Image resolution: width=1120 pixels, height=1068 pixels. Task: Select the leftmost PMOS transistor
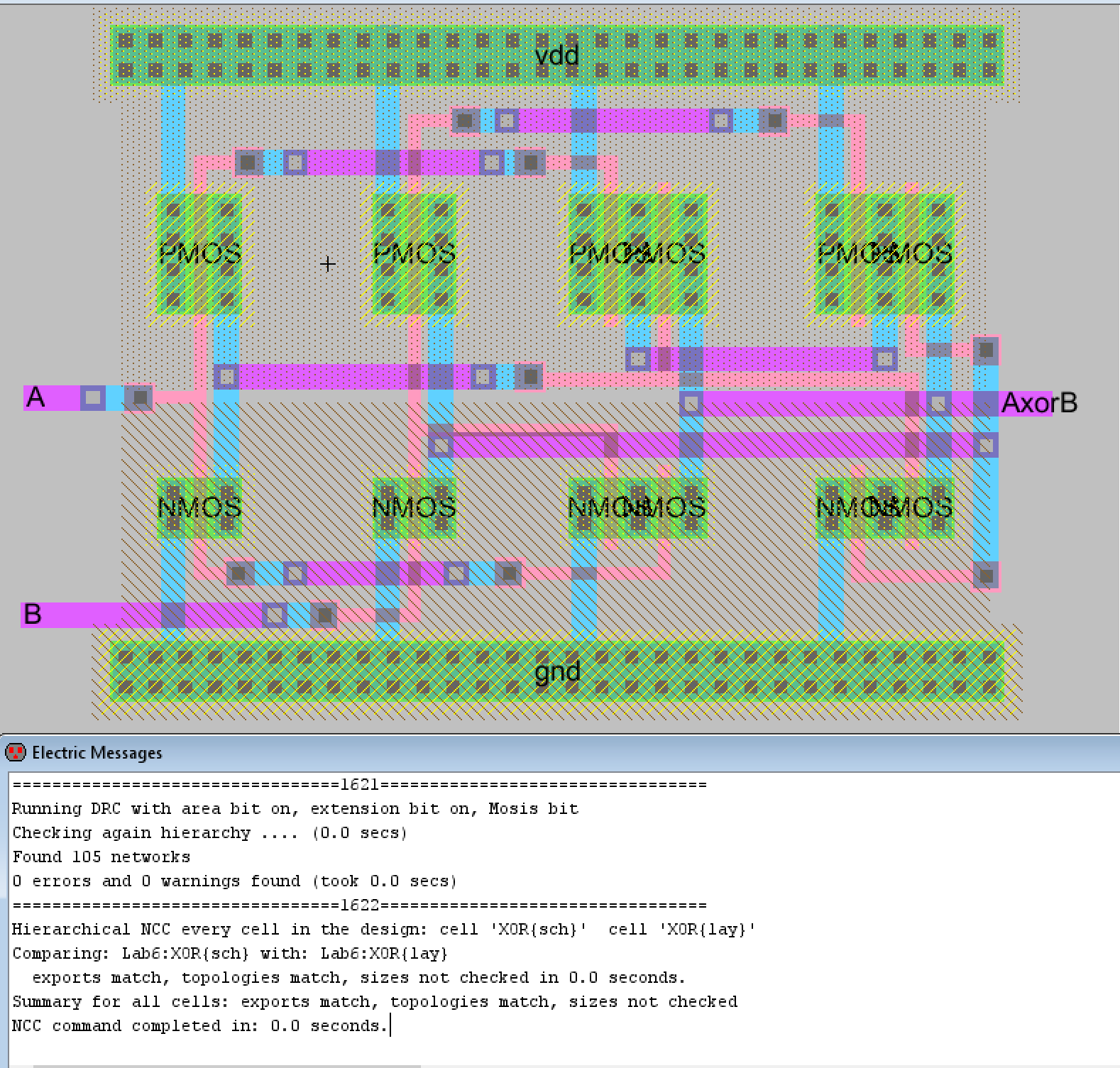click(x=199, y=253)
